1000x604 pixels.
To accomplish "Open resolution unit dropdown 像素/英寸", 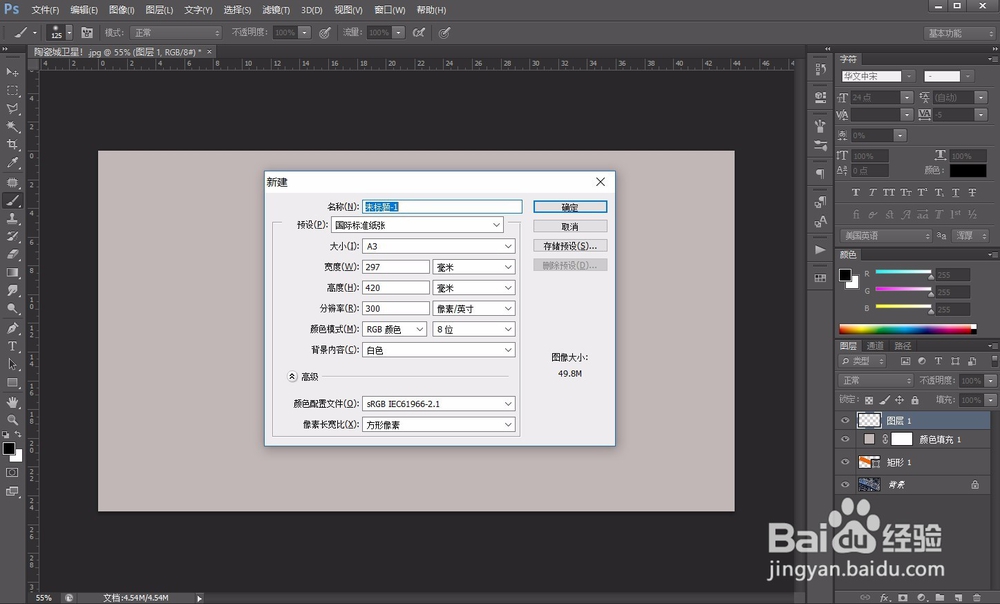I will tap(474, 309).
